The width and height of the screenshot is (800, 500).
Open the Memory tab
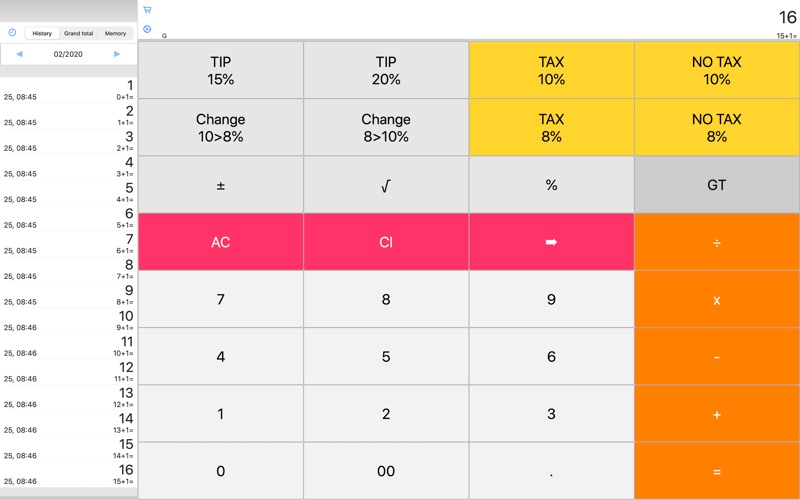(115, 33)
